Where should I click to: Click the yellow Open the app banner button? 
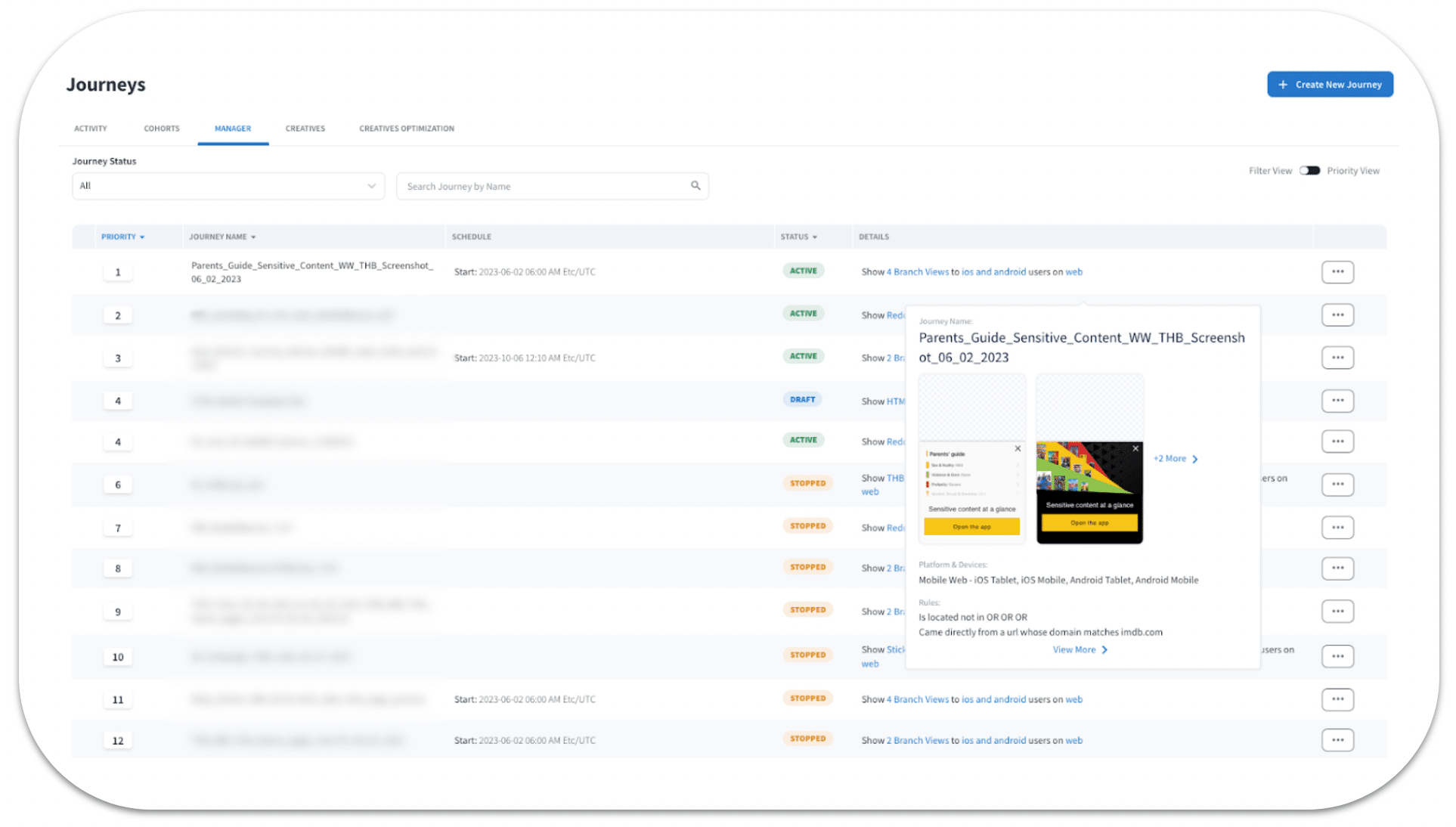click(972, 526)
